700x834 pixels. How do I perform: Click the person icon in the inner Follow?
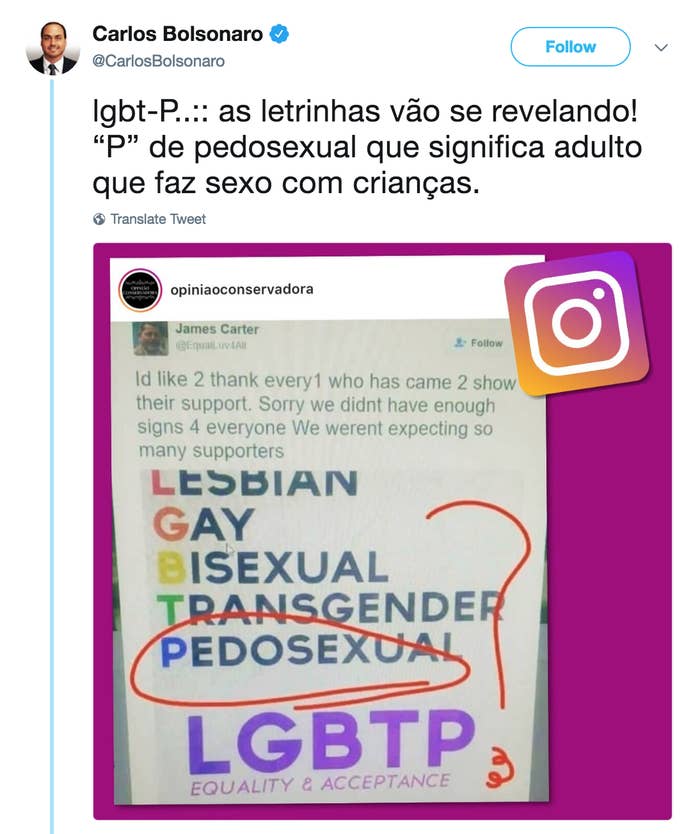coord(460,343)
